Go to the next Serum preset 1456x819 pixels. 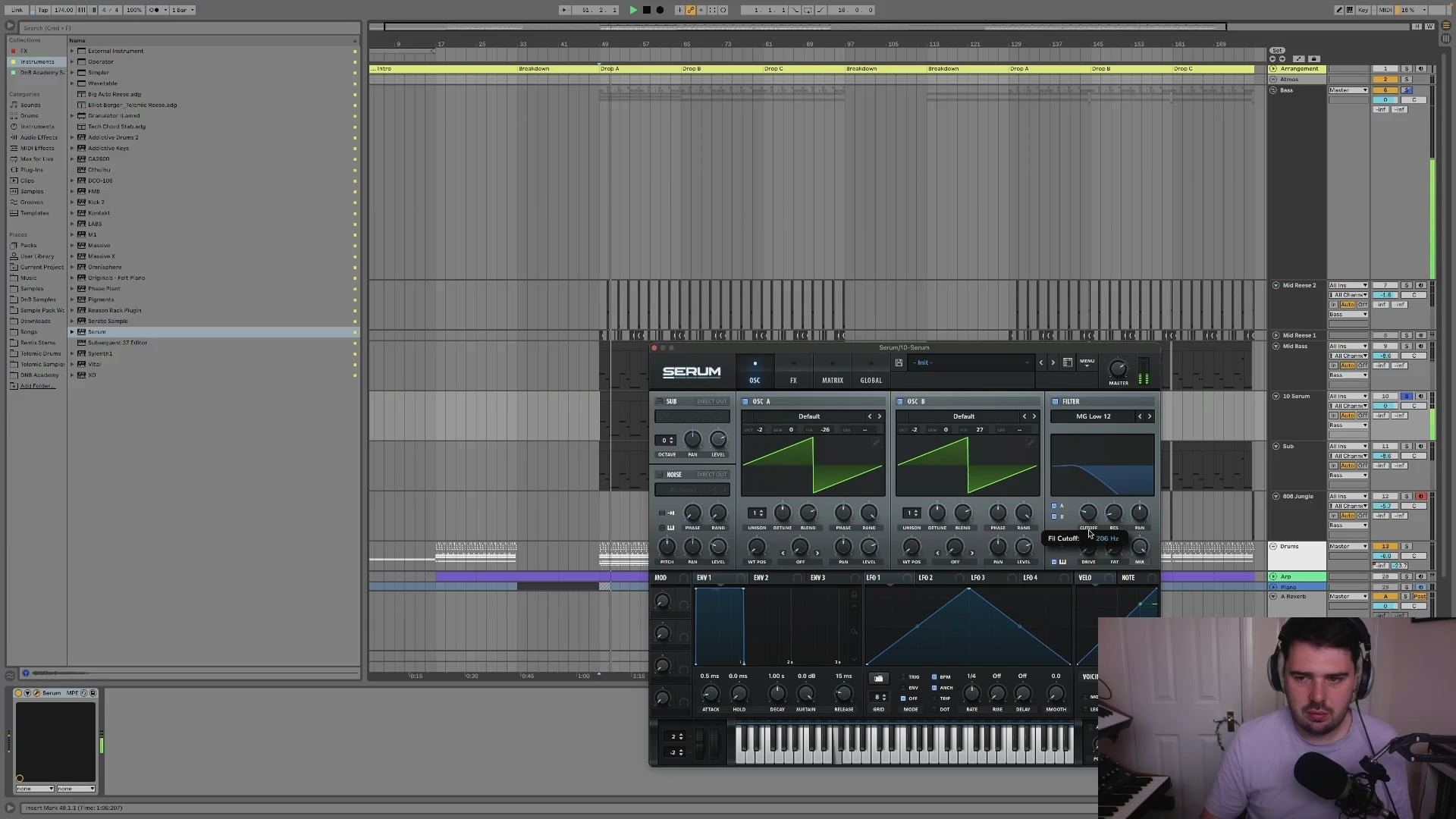[x=1053, y=362]
